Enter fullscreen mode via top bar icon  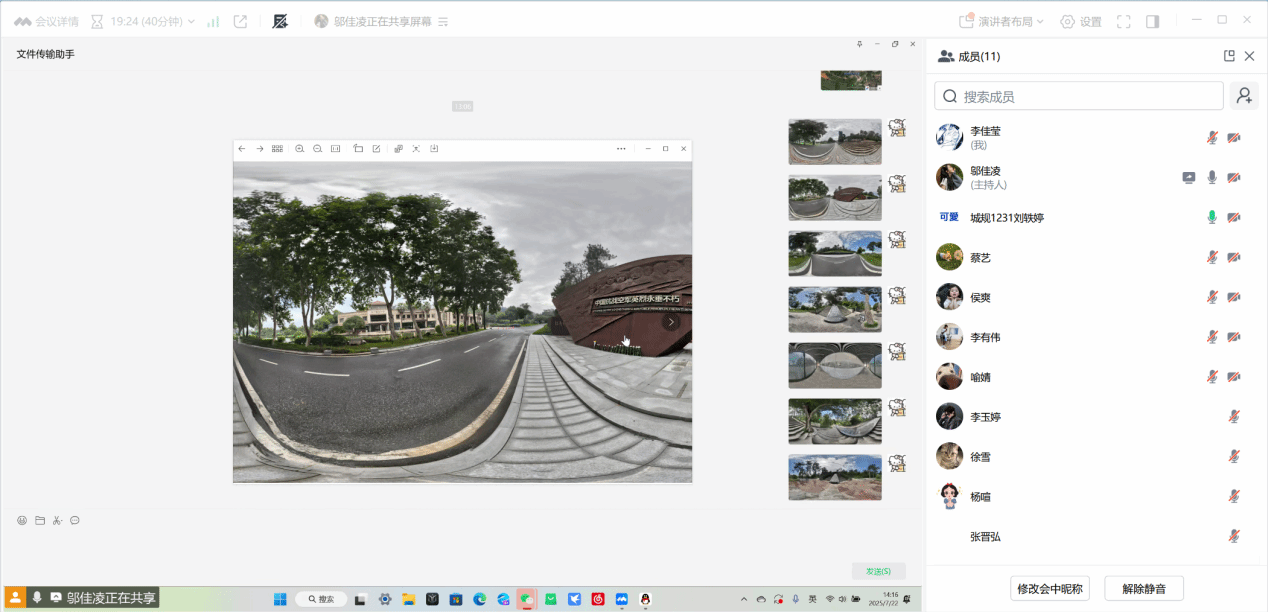[1124, 21]
